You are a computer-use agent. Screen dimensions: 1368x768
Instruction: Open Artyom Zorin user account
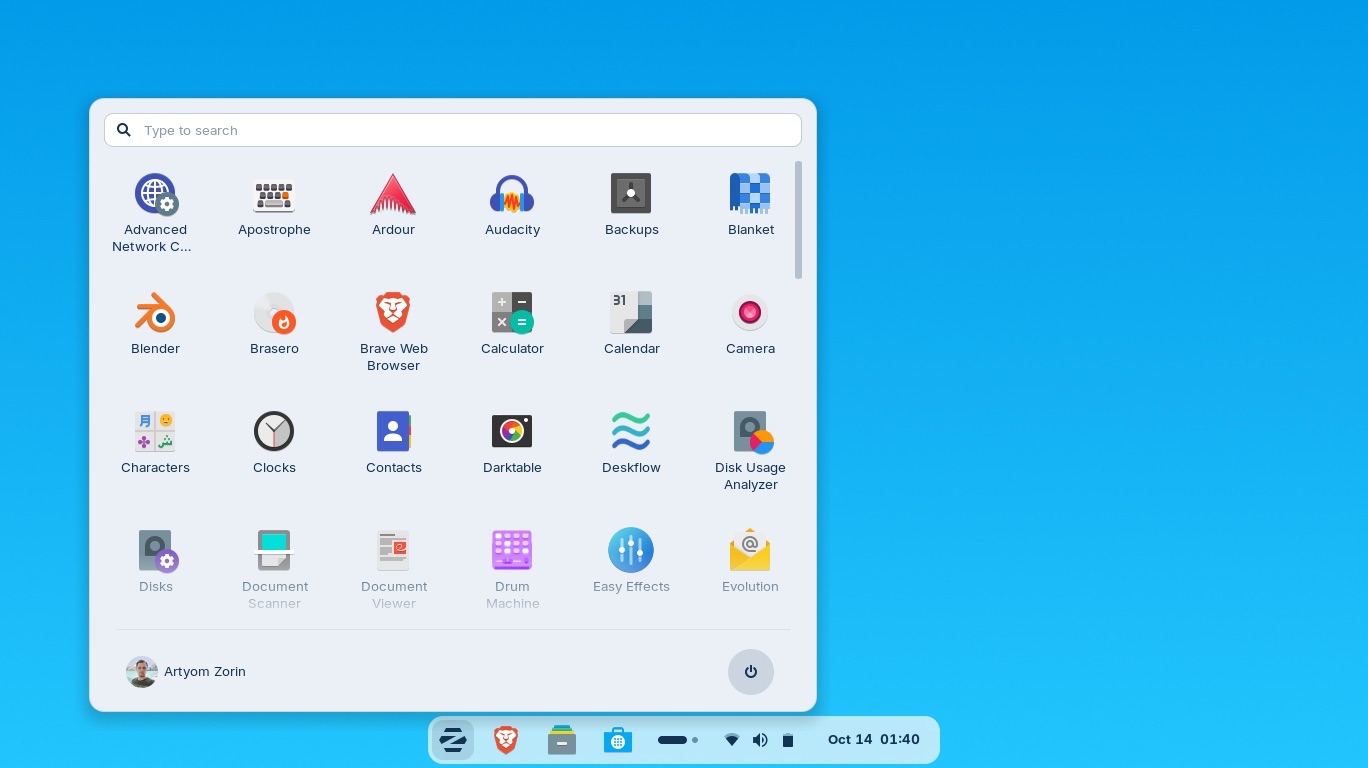point(187,672)
